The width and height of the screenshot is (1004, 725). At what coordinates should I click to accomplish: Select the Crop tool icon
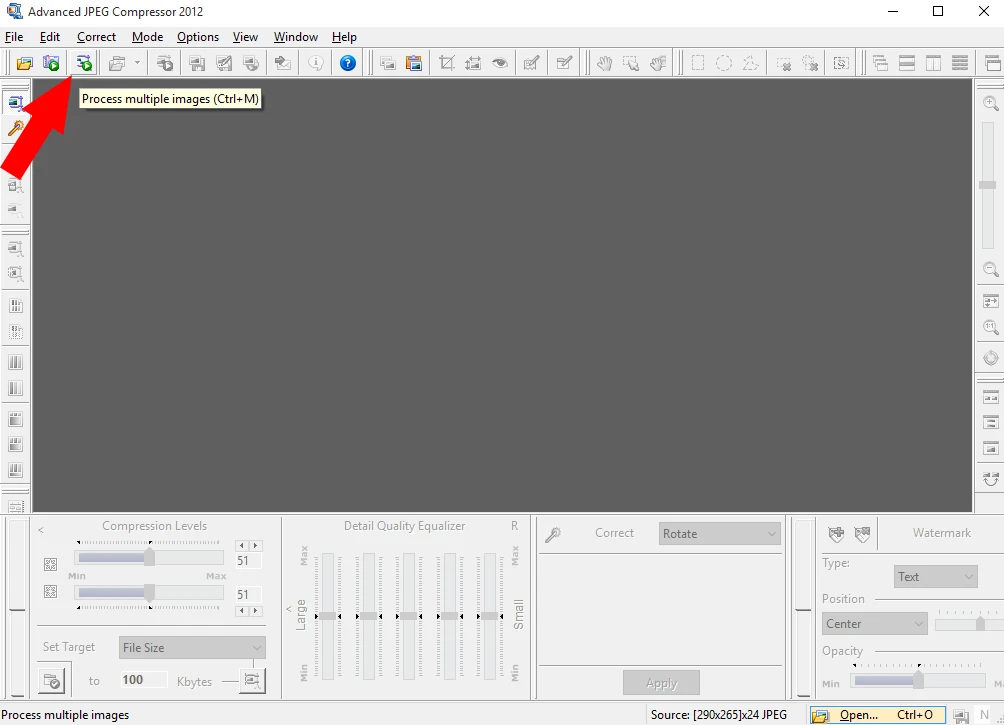coord(447,63)
